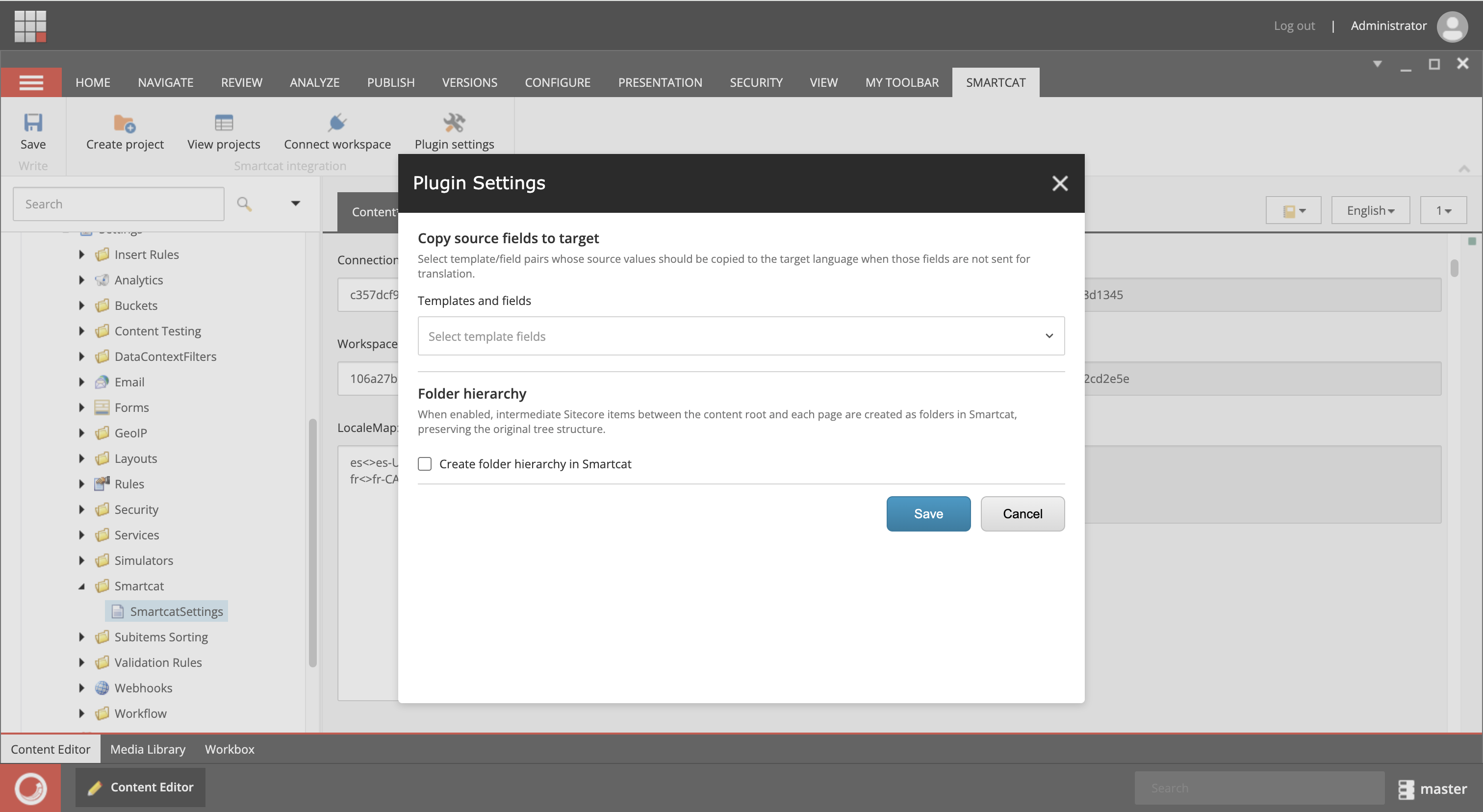Click the Plugin settings tools icon
1483x812 pixels.
pyautogui.click(x=454, y=123)
